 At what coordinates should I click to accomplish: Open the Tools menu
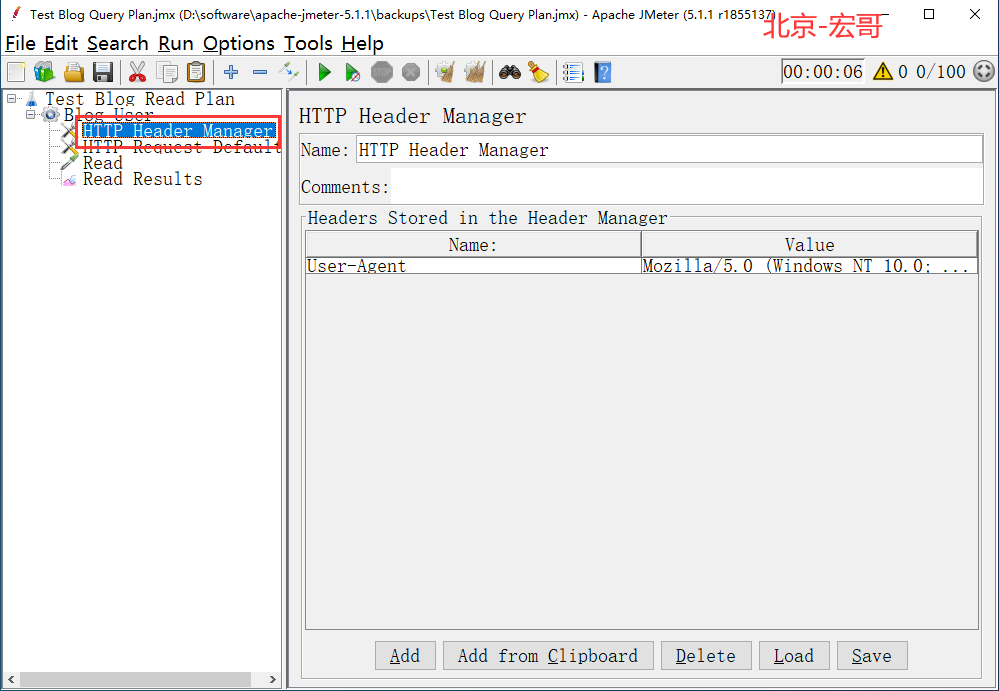(308, 43)
